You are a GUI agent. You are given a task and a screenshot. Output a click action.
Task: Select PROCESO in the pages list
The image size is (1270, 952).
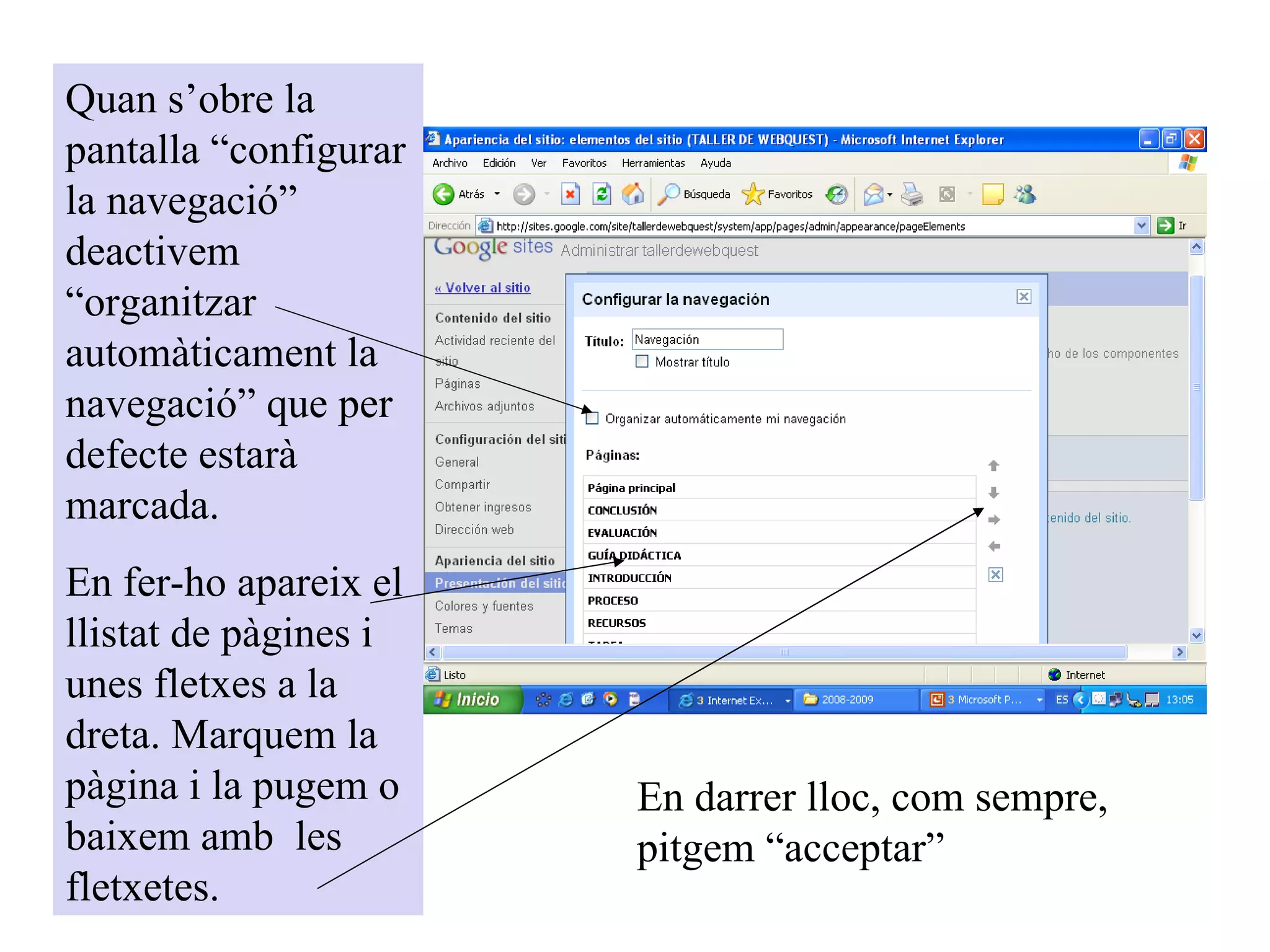click(x=779, y=600)
